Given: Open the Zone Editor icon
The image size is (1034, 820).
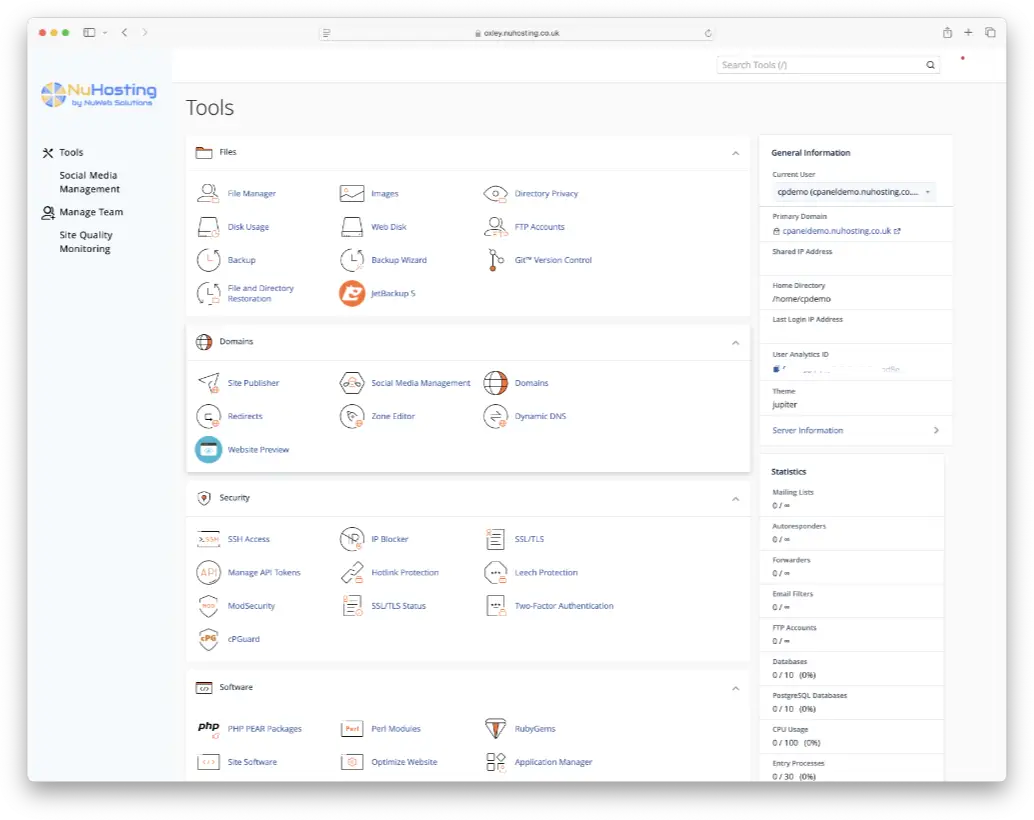Looking at the screenshot, I should click(352, 416).
